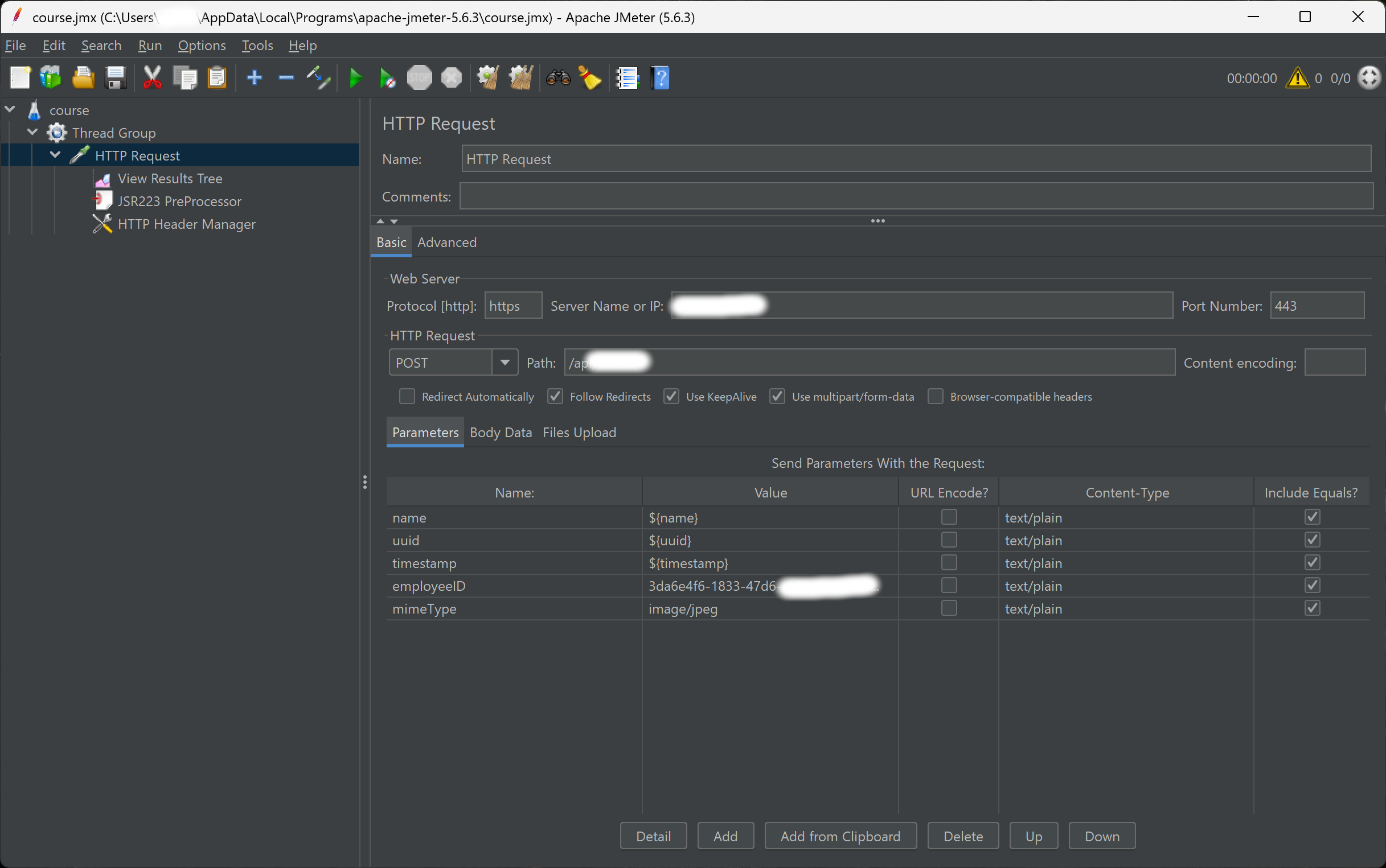1386x868 pixels.
Task: Click the scissors Cut icon
Action: click(152, 78)
